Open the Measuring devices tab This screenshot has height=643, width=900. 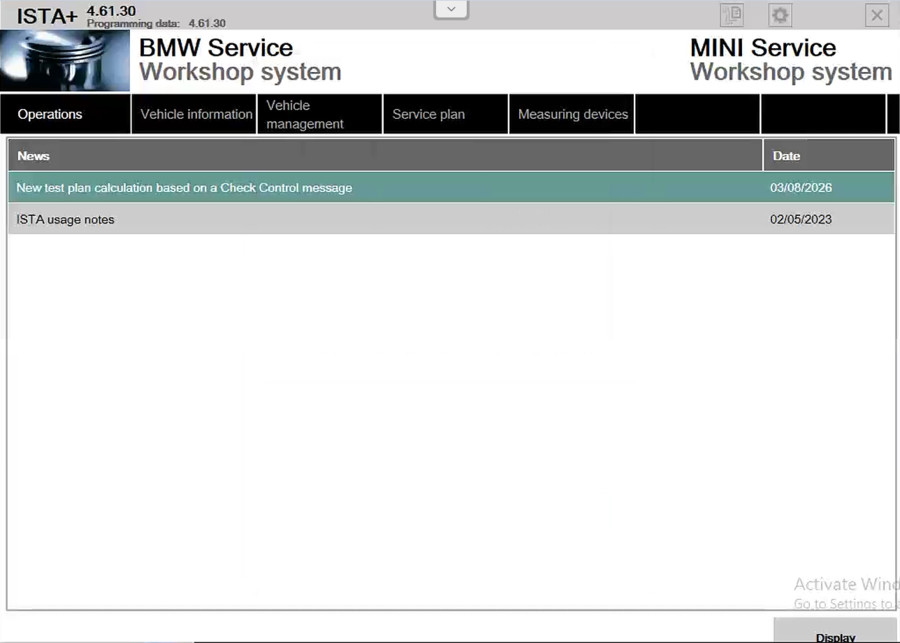[572, 114]
